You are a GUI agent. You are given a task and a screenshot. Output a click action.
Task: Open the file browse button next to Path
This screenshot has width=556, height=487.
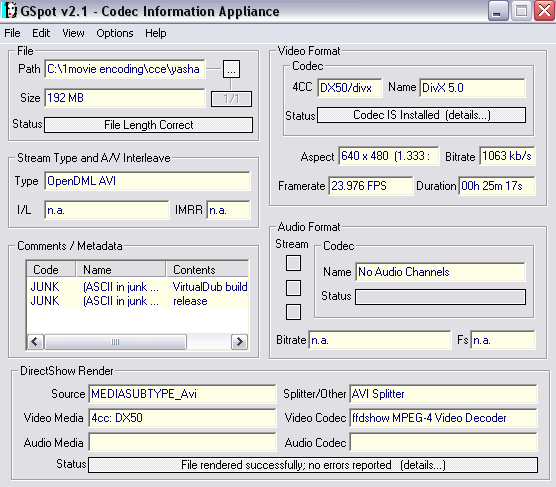(231, 69)
